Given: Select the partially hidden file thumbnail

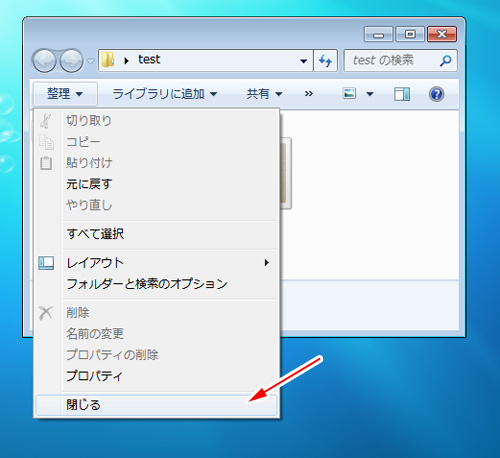Looking at the screenshot, I should (286, 173).
